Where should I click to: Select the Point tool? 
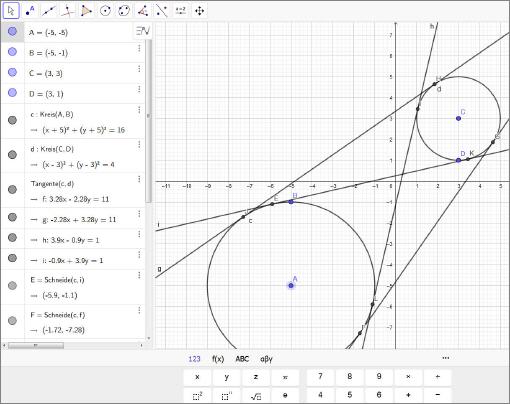[x=30, y=11]
